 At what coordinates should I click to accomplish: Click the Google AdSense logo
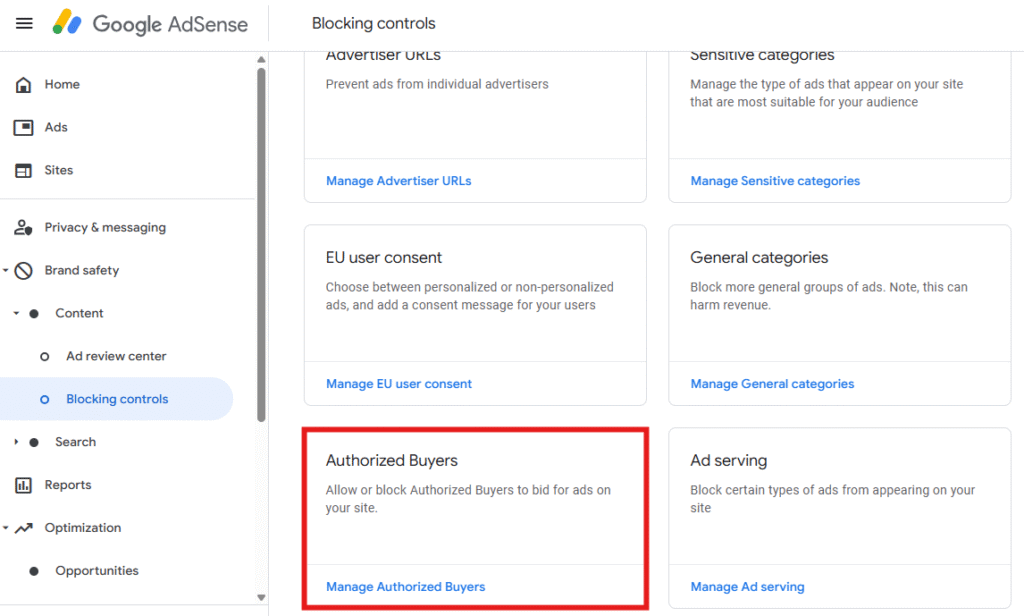pyautogui.click(x=150, y=23)
